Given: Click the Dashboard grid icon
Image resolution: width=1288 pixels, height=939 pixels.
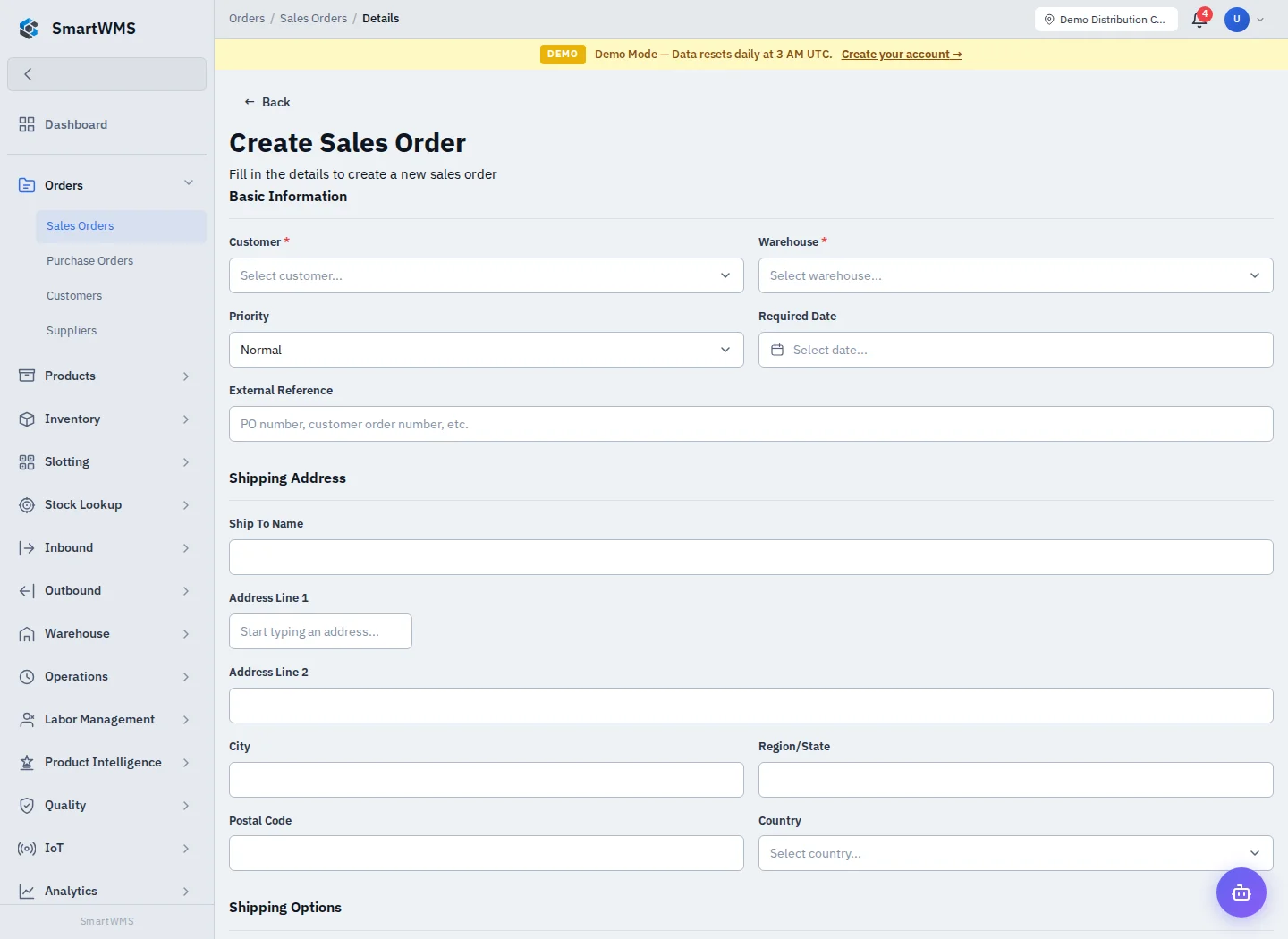Looking at the screenshot, I should (27, 124).
